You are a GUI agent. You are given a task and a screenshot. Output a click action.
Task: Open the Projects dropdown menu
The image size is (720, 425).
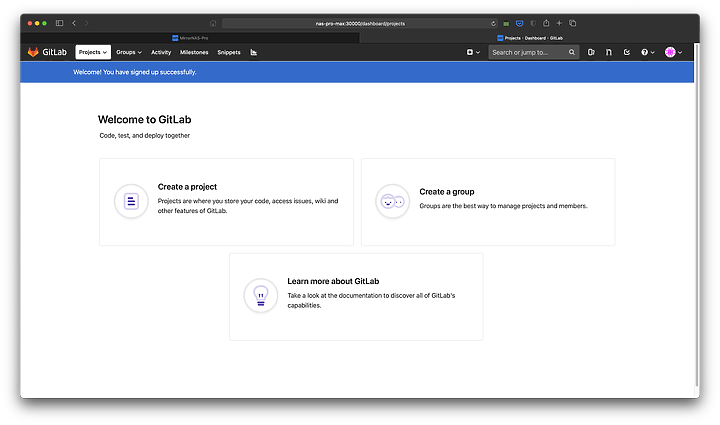pos(93,52)
